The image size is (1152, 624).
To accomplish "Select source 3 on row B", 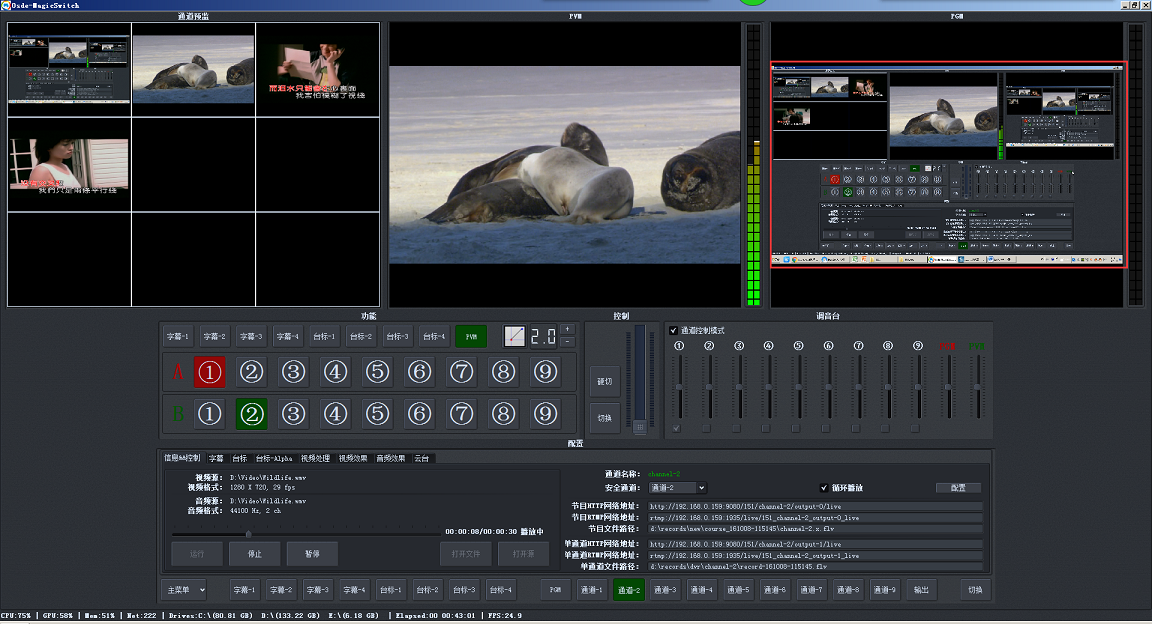I will coord(293,414).
